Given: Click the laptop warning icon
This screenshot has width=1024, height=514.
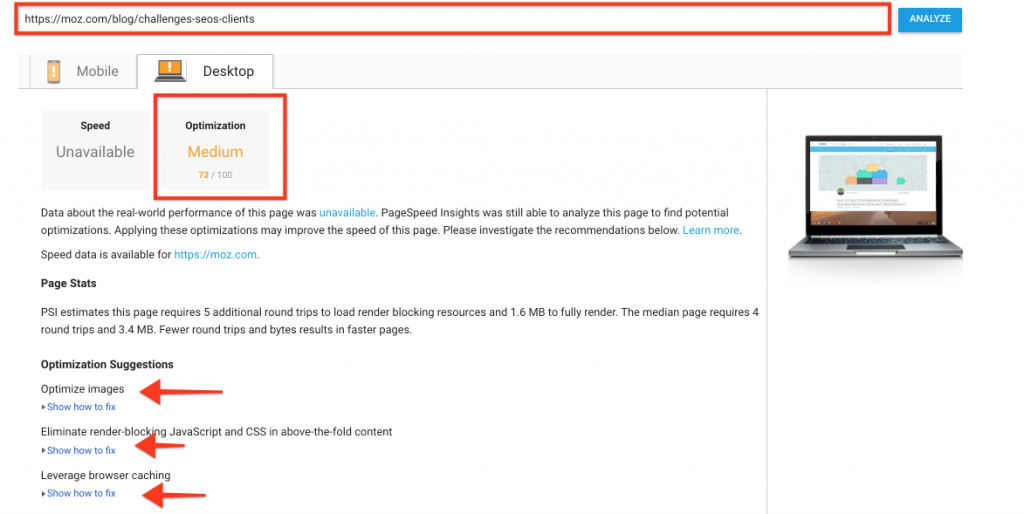Looking at the screenshot, I should click(x=170, y=71).
